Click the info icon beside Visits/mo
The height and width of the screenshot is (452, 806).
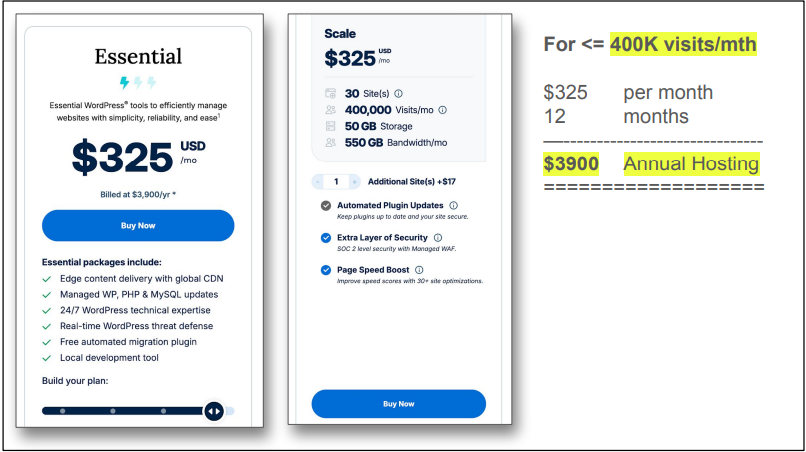click(x=442, y=110)
